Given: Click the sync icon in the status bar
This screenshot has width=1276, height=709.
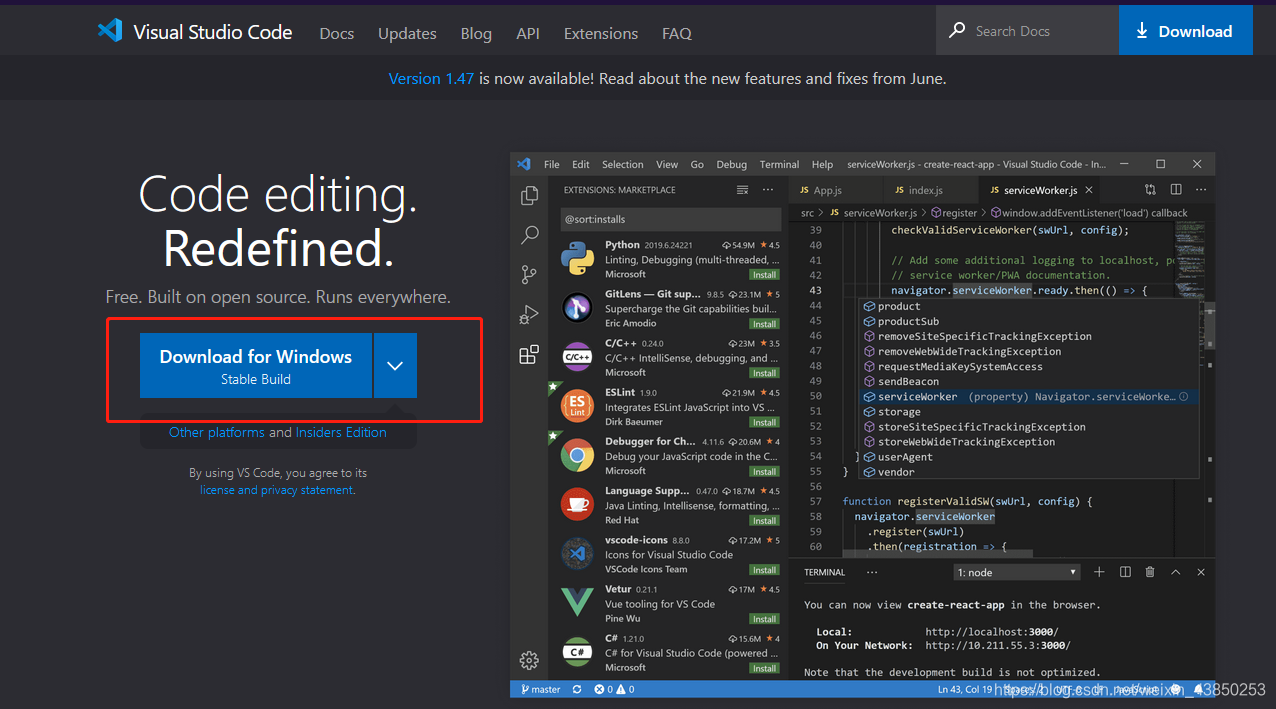Looking at the screenshot, I should point(577,689).
